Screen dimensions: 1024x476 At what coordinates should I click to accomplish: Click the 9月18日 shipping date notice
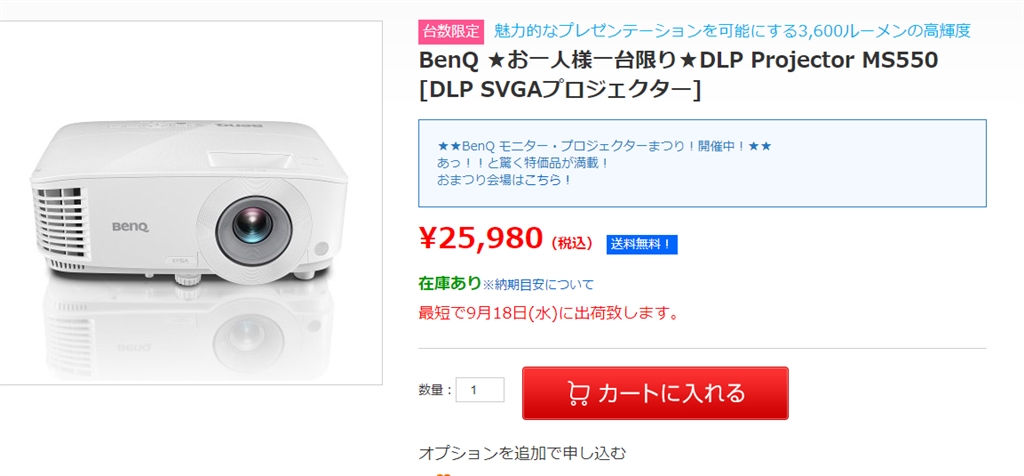coord(549,313)
